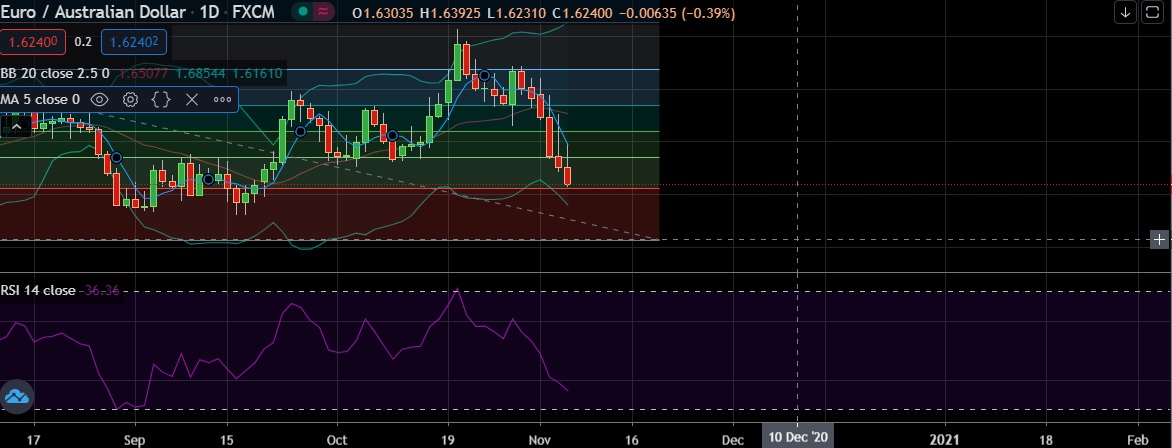Click the RSI value 36.36
The width and height of the screenshot is (1172, 448).
point(102,290)
